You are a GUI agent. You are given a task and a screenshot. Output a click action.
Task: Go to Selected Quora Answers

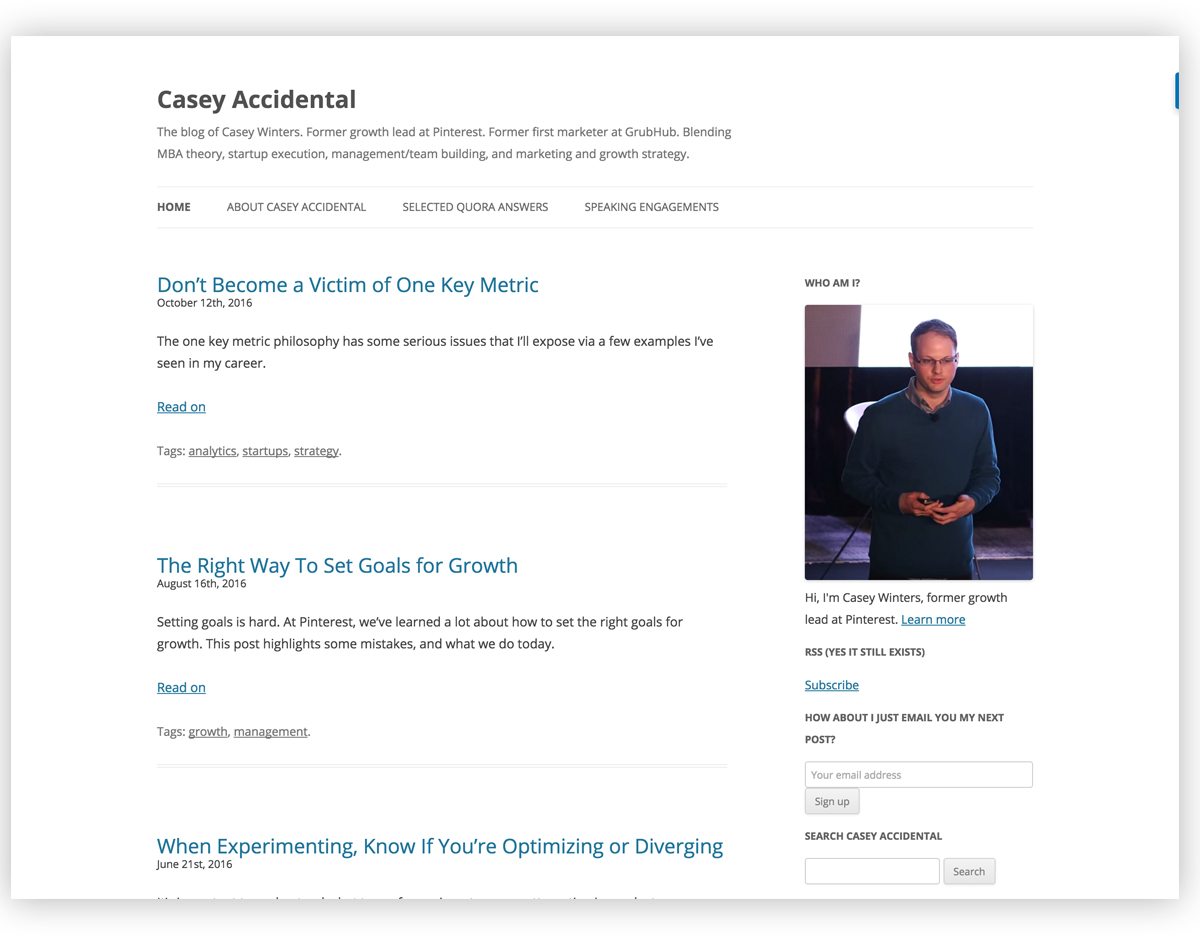tap(475, 207)
